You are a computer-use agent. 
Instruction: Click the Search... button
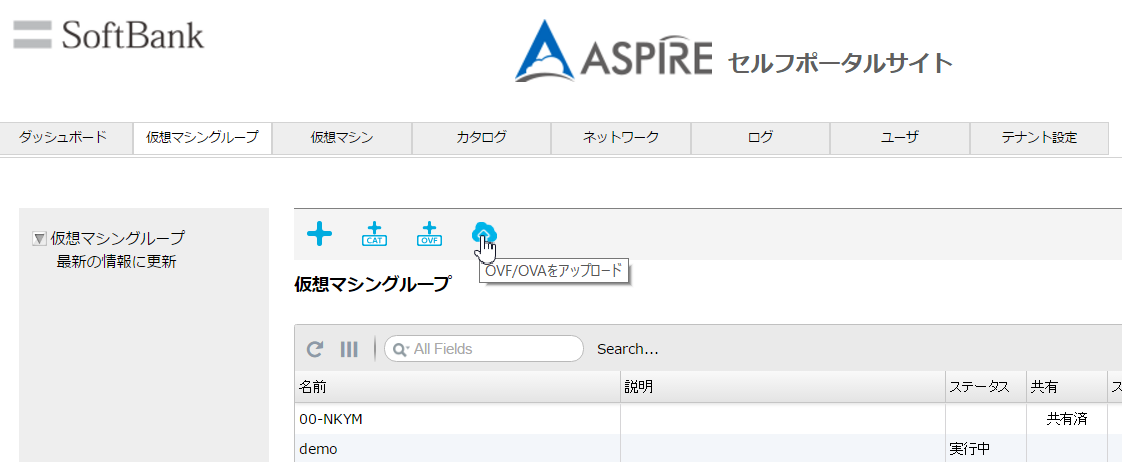(628, 349)
